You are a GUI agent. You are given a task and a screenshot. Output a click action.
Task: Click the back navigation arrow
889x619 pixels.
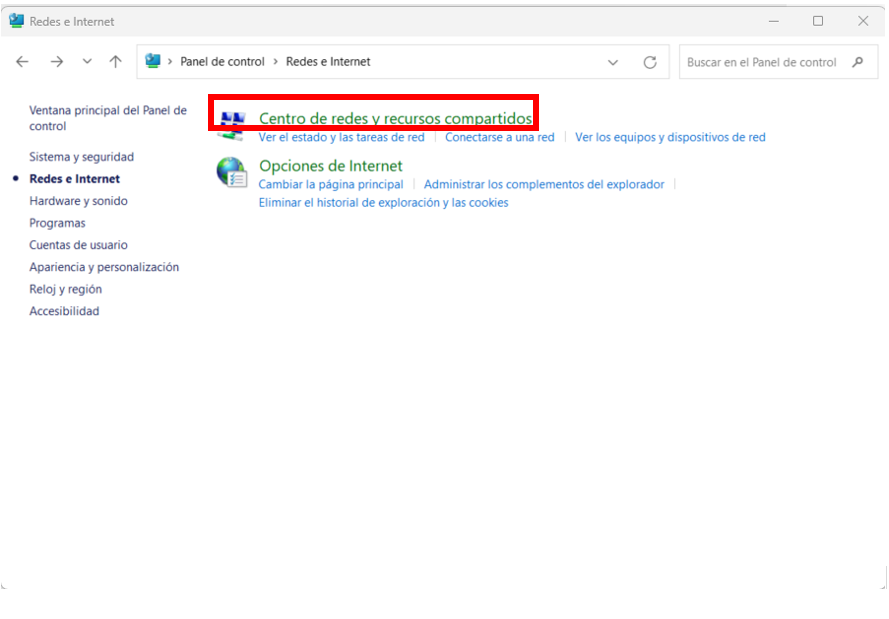pos(22,62)
